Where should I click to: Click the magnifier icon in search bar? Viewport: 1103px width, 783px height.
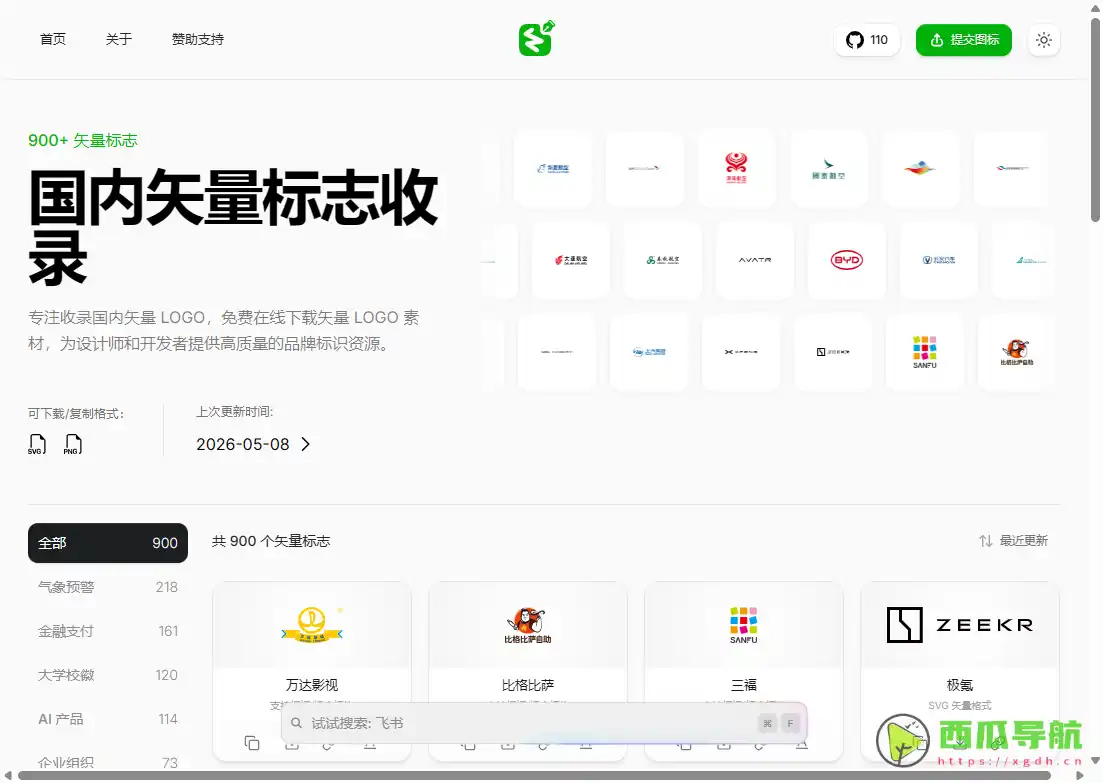point(296,723)
